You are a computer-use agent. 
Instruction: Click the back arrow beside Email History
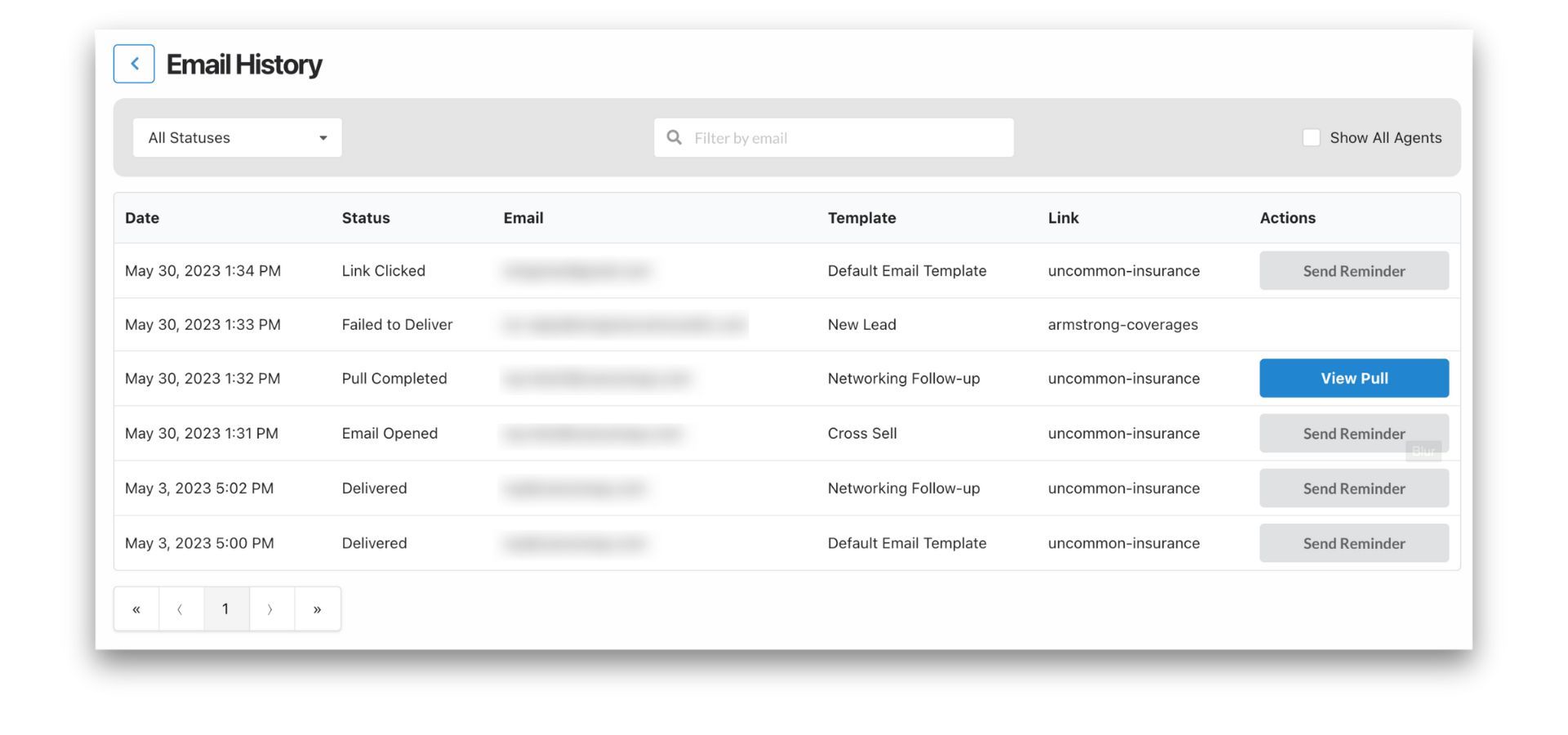(133, 63)
